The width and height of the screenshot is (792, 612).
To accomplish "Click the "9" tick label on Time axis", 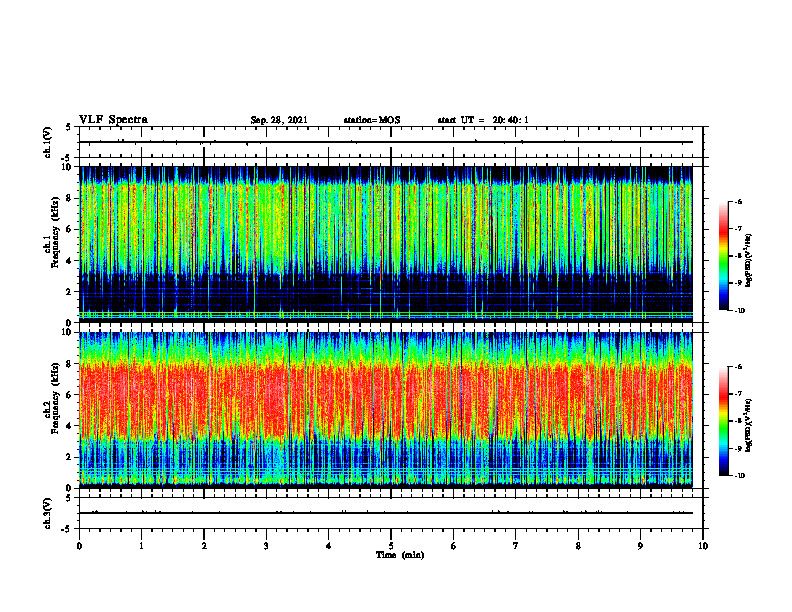I will 640,546.
